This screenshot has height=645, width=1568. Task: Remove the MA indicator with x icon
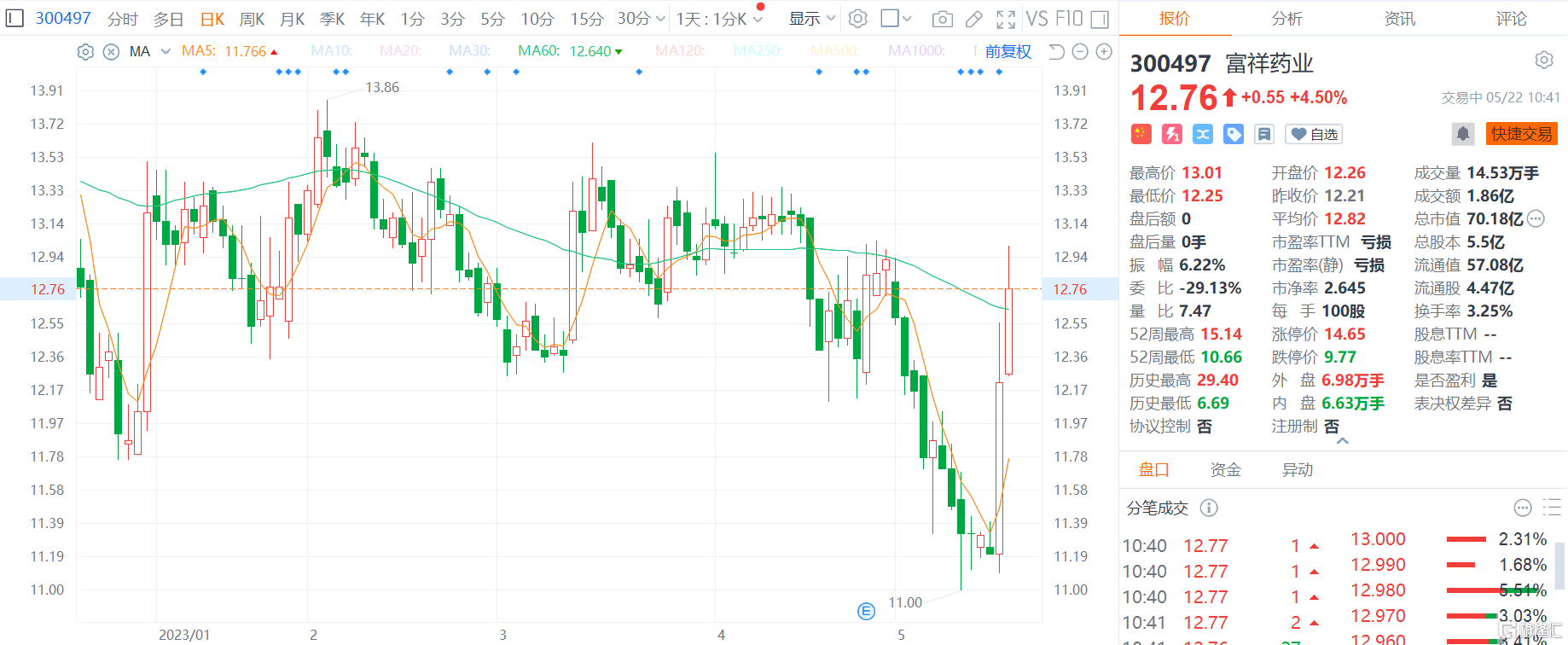tap(111, 52)
